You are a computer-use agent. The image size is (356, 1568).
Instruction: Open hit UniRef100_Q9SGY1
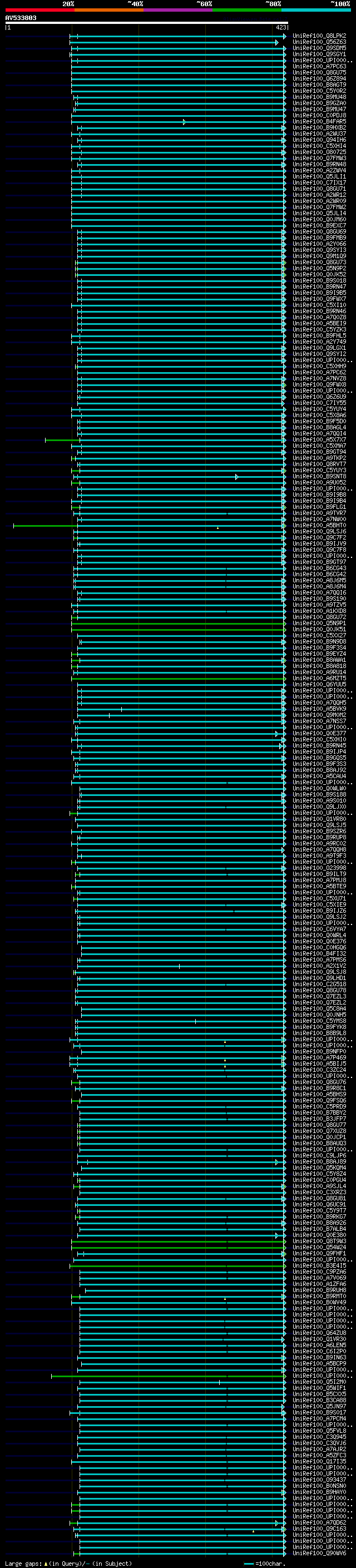tap(319, 54)
